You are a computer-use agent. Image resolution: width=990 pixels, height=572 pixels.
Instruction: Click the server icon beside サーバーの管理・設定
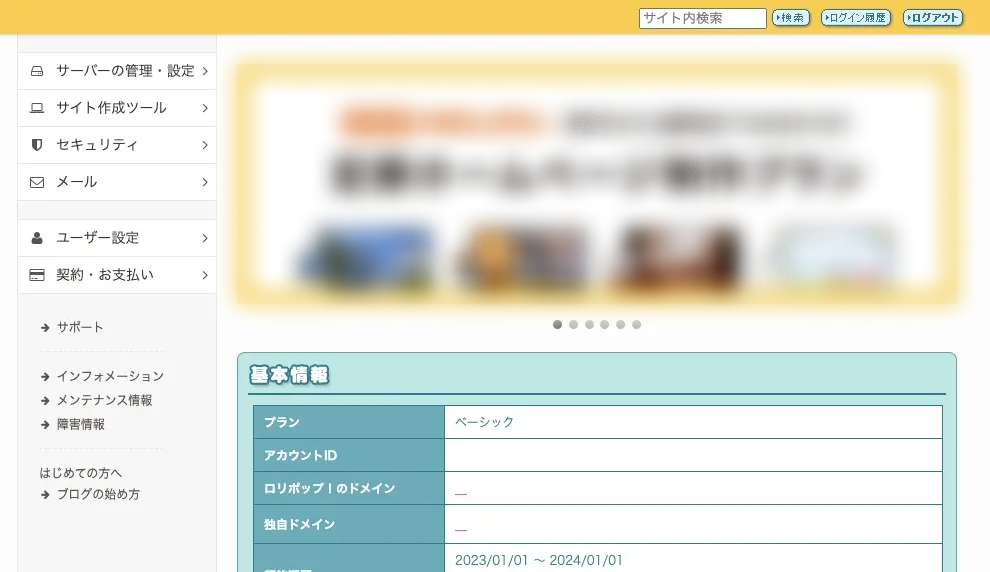click(x=37, y=71)
